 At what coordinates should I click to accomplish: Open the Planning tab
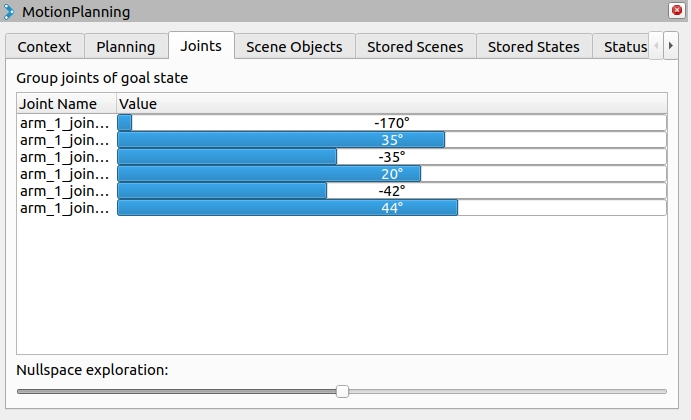click(126, 47)
